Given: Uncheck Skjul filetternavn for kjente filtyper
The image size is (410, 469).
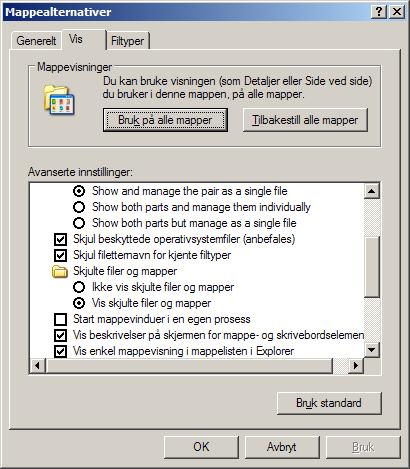Looking at the screenshot, I should (60, 255).
